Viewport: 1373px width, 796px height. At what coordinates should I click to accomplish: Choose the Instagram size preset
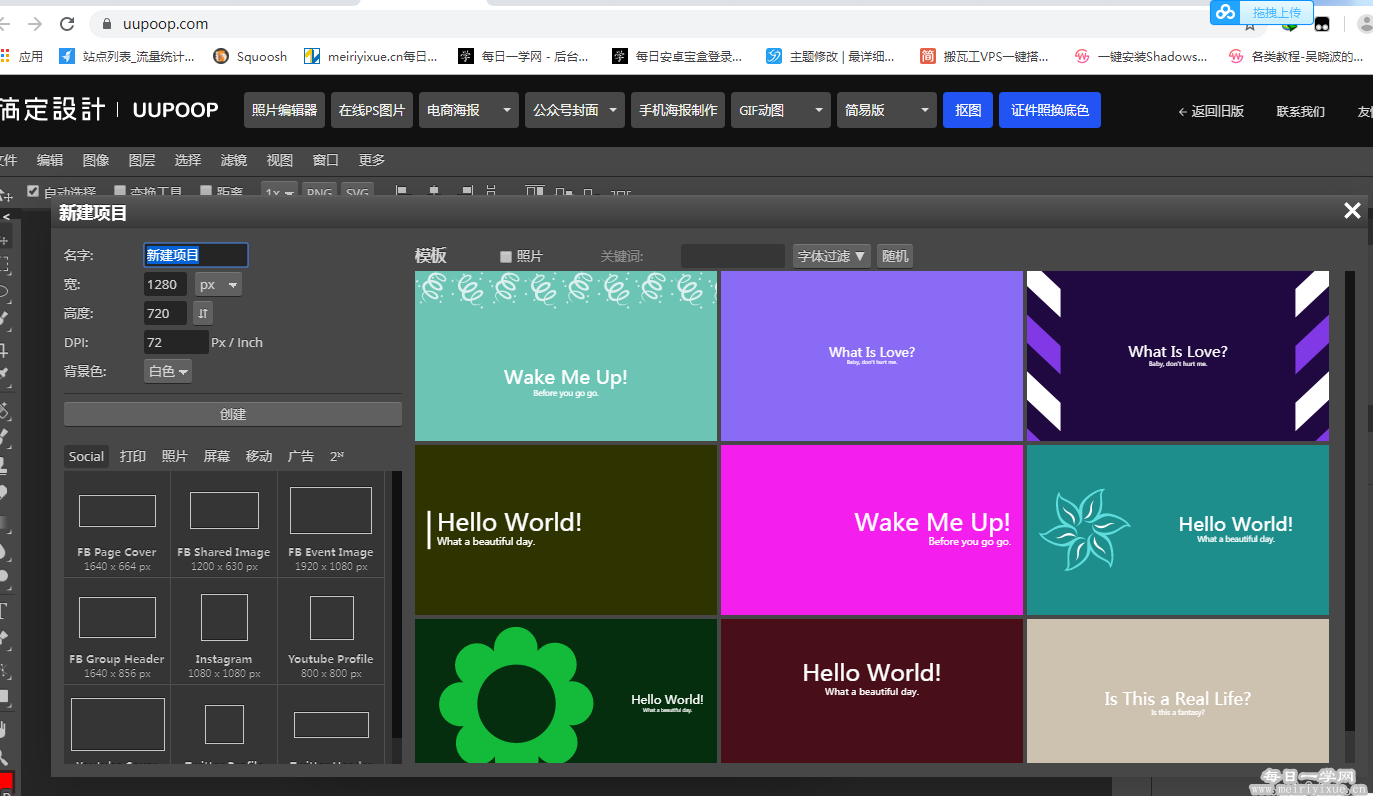point(224,631)
